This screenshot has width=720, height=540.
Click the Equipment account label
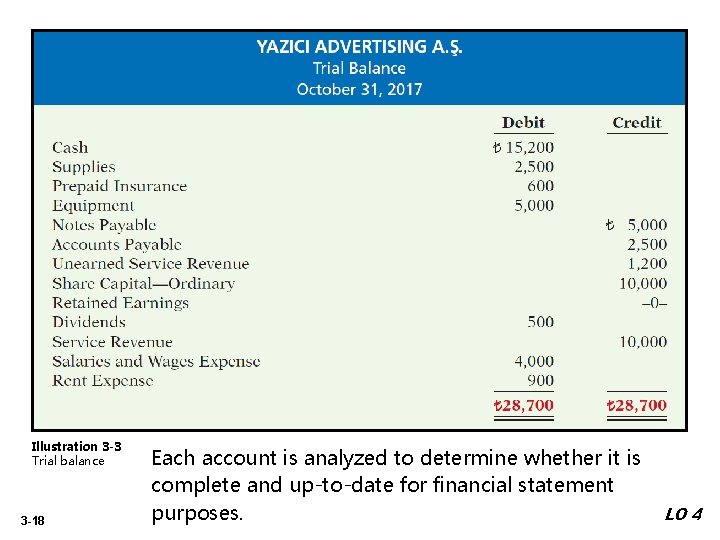93,205
